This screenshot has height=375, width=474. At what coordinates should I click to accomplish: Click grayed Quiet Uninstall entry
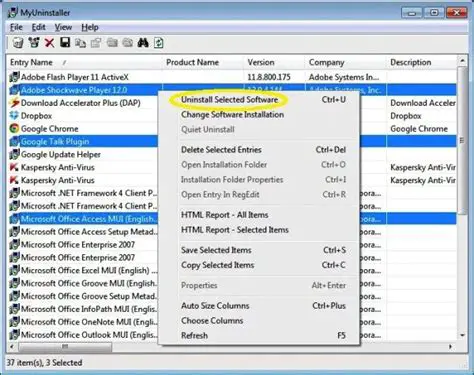208,130
